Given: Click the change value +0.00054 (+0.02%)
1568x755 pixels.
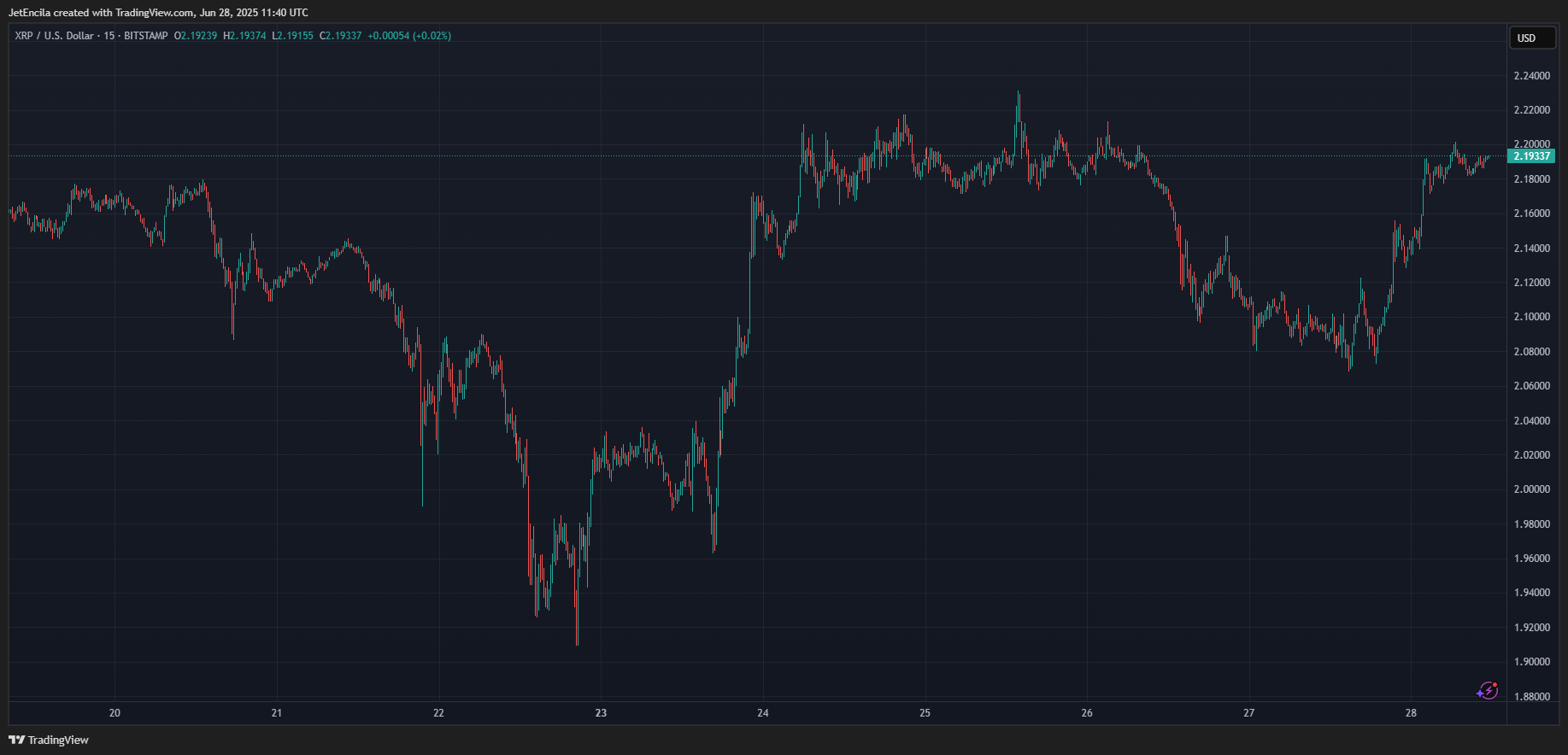Looking at the screenshot, I should point(409,36).
